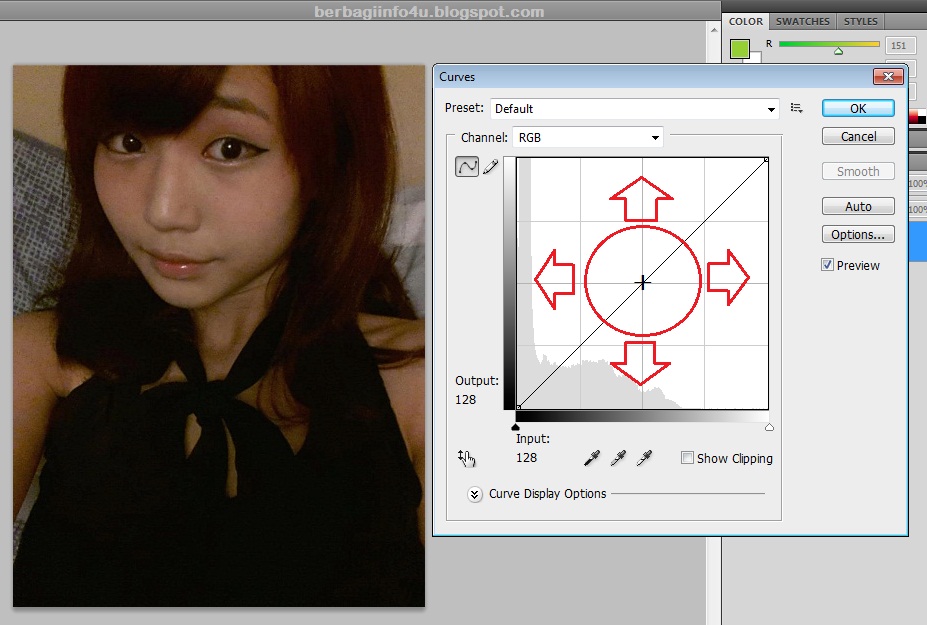The width and height of the screenshot is (927, 625).
Task: Click the Output value 128
Action: pos(466,400)
